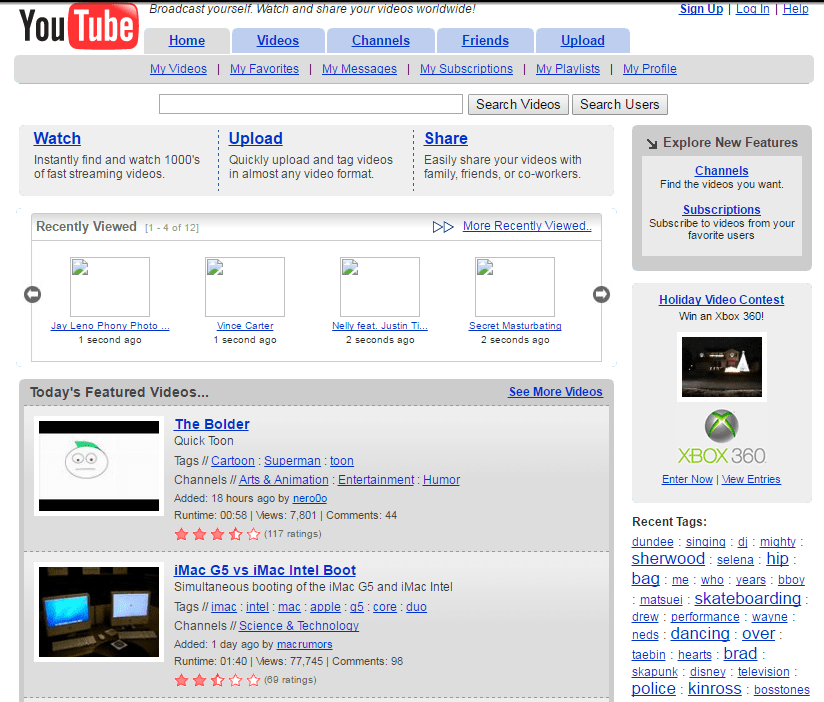Open the Share heading link

[446, 138]
